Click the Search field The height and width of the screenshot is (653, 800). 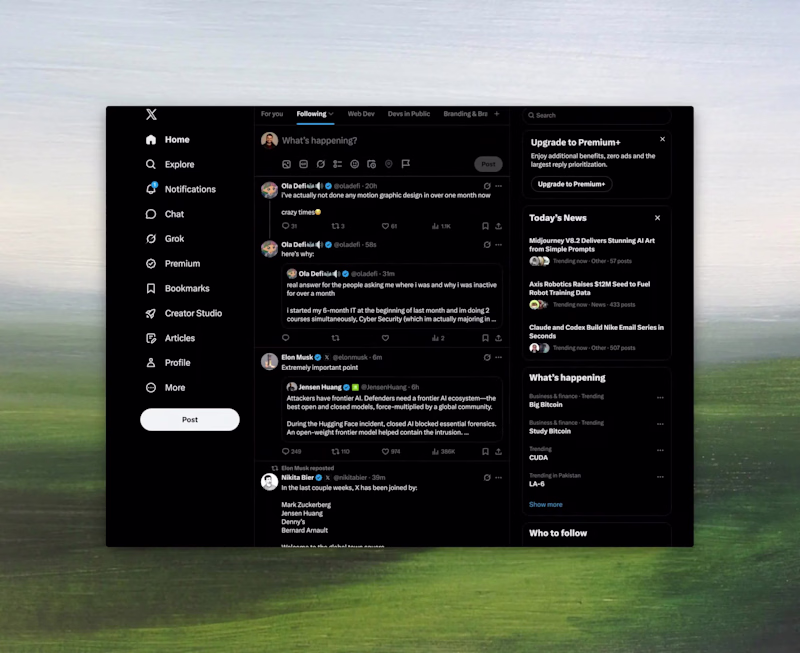pyautogui.click(x=596, y=115)
